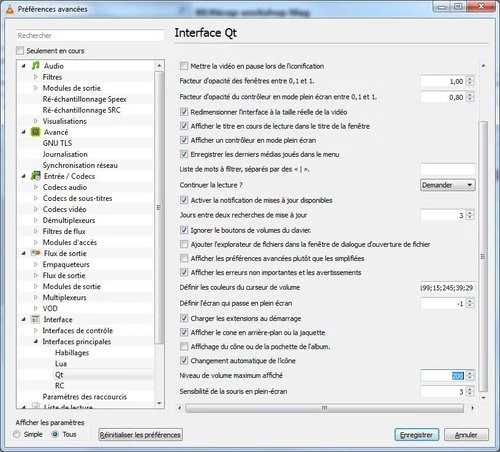
Task: Expand the Codecs audio tree node
Action: pos(36,187)
